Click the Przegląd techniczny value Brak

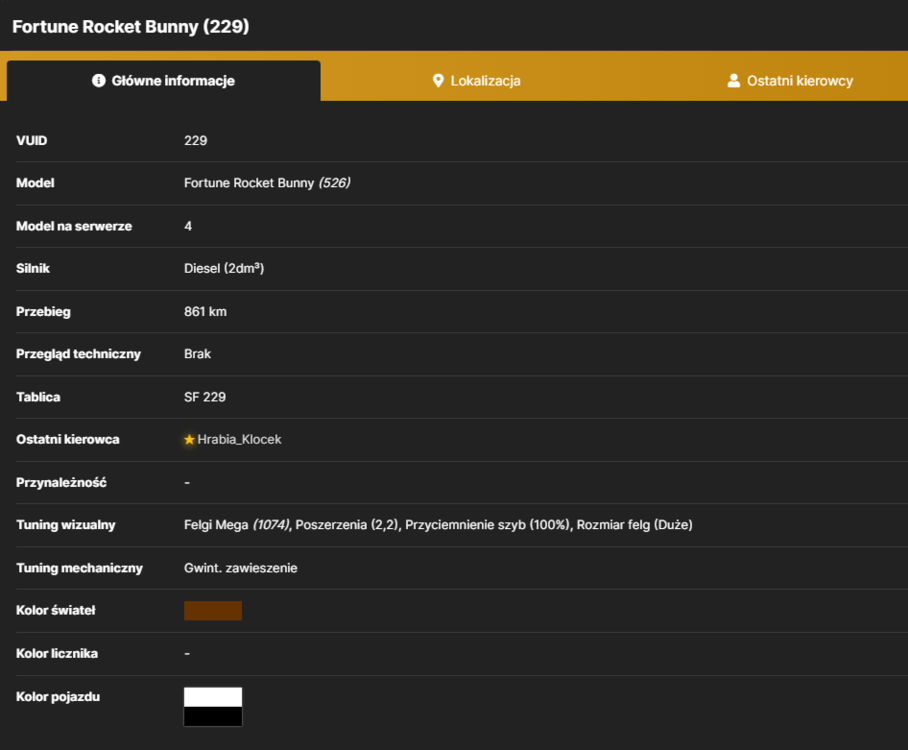[197, 354]
